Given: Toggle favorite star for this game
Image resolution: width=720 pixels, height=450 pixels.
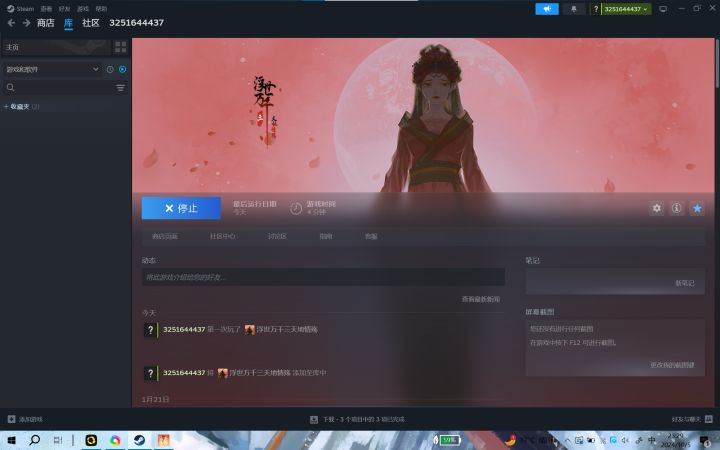Looking at the screenshot, I should coord(697,208).
